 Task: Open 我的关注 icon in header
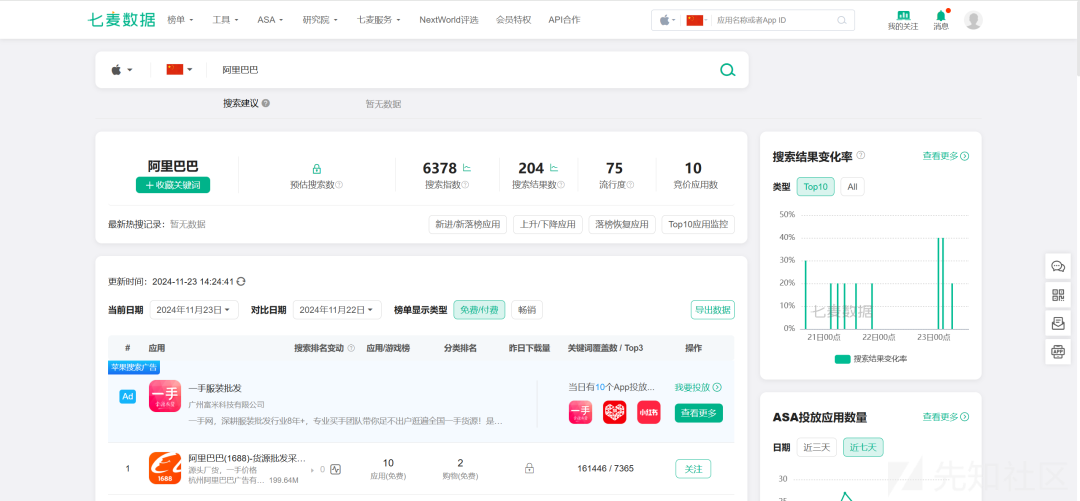pos(903,20)
